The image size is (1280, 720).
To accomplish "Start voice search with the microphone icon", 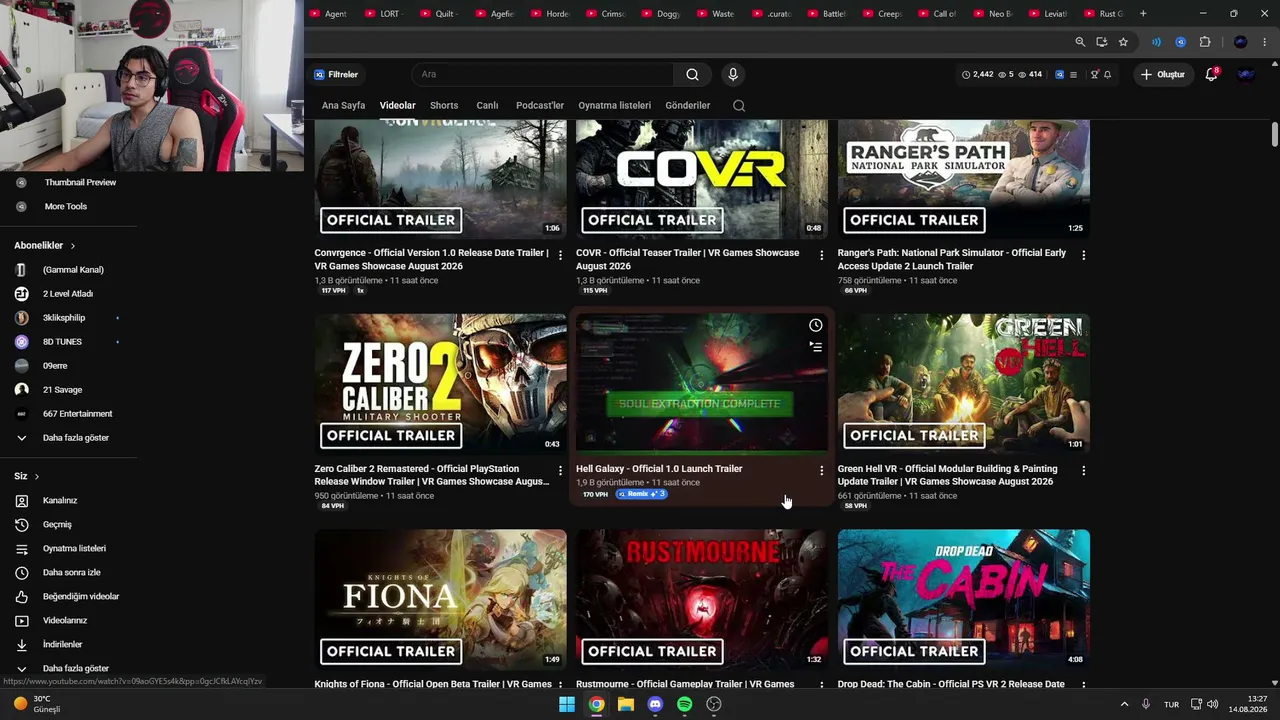I will (x=733, y=74).
